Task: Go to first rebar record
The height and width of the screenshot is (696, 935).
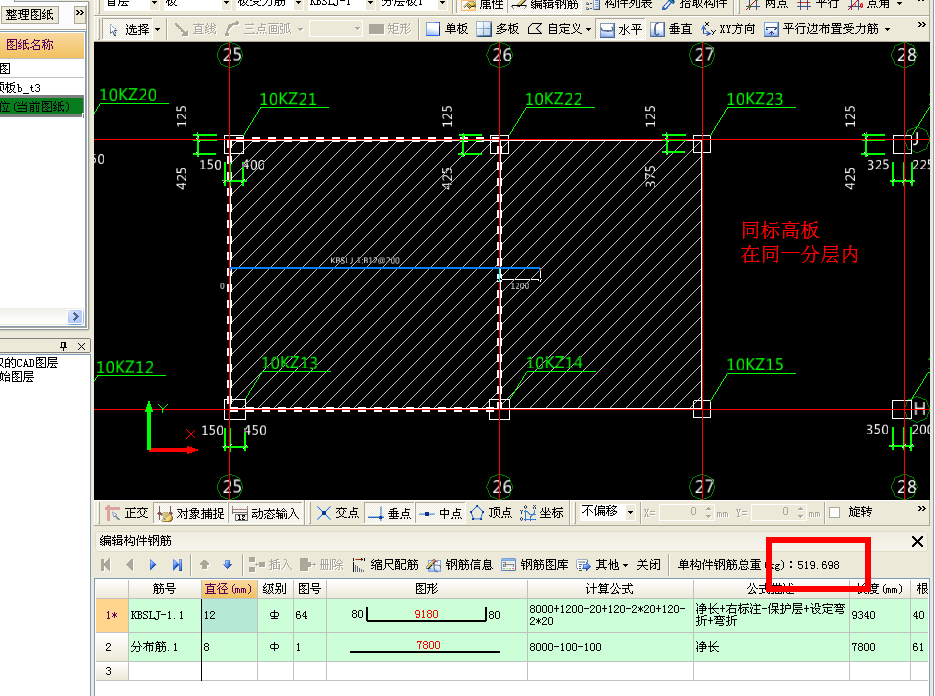Action: click(x=106, y=564)
